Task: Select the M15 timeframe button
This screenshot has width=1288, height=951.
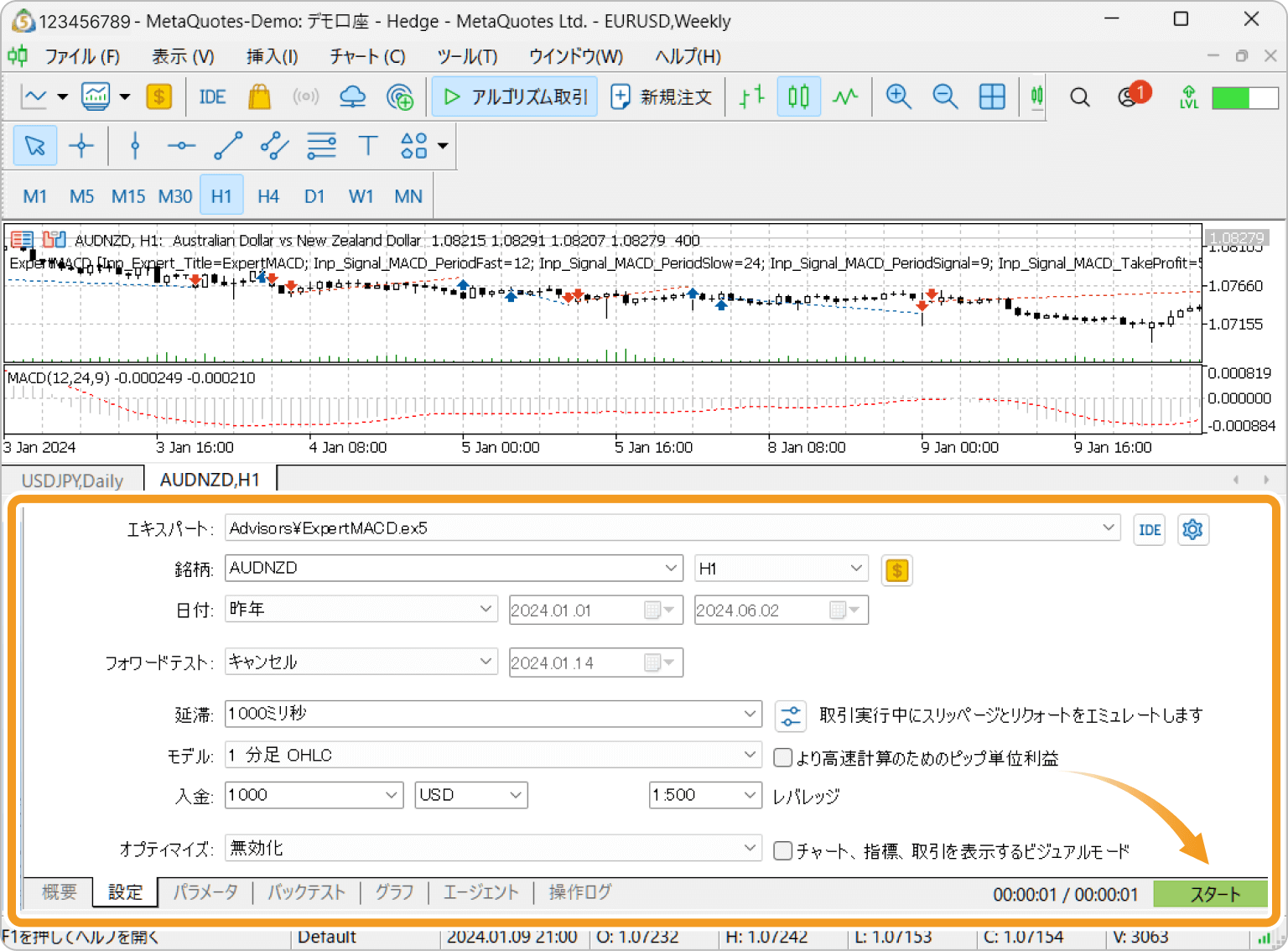Action: pyautogui.click(x=128, y=196)
